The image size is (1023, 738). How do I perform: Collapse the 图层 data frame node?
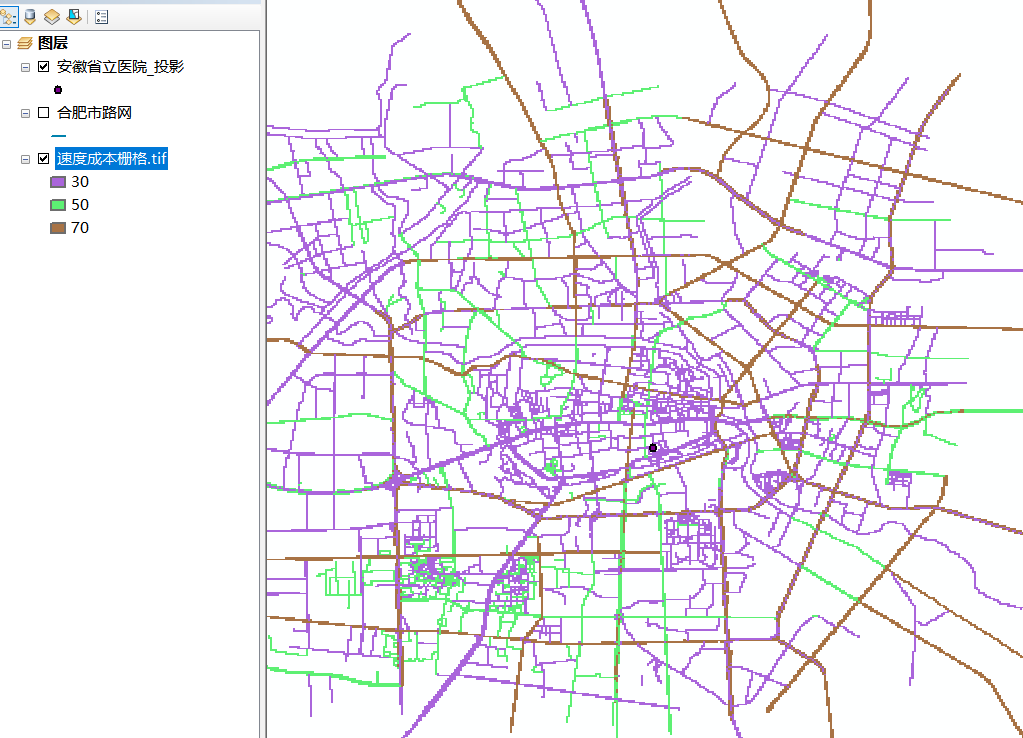7,44
